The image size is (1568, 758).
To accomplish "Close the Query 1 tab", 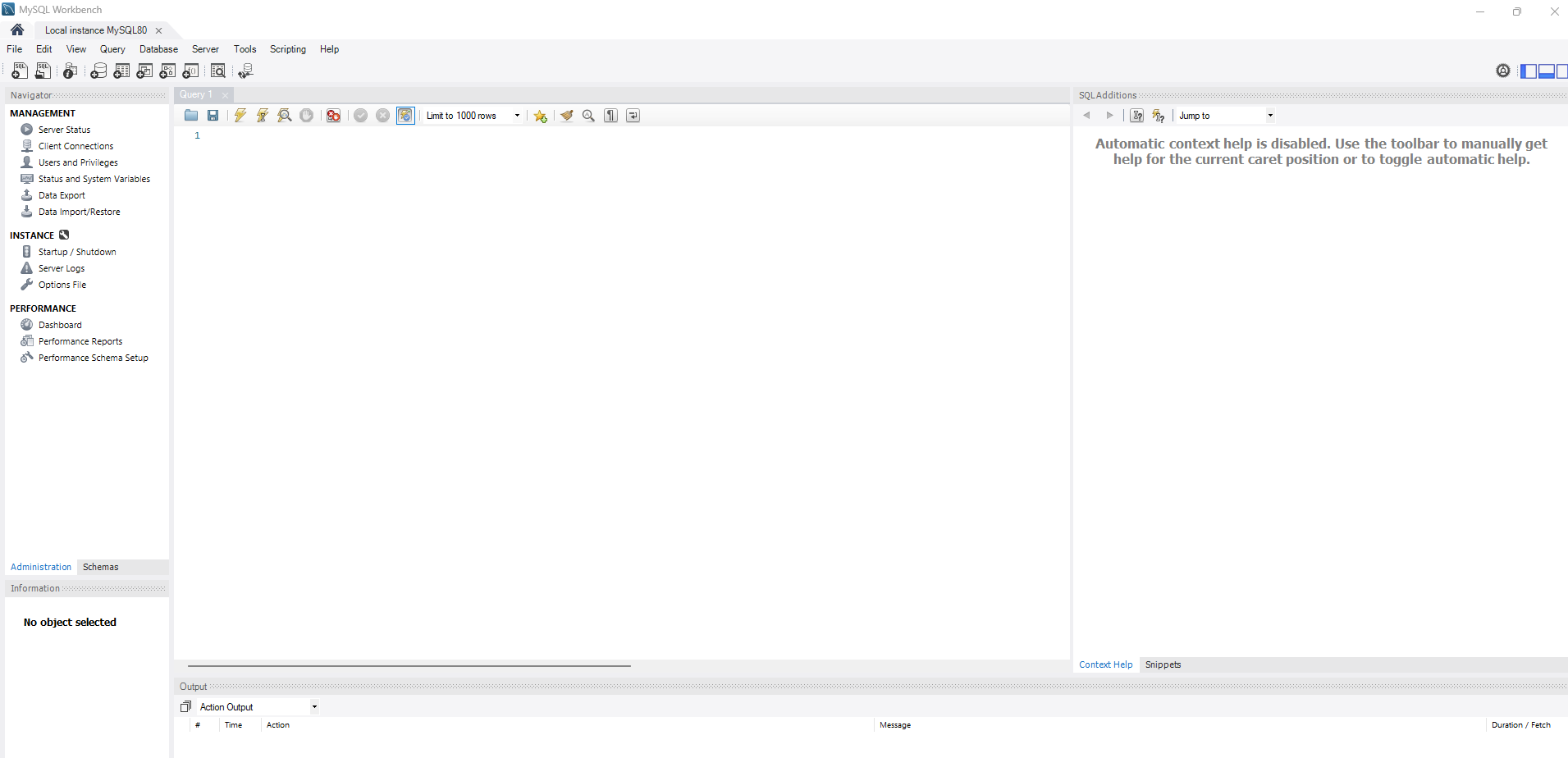I will (x=225, y=95).
